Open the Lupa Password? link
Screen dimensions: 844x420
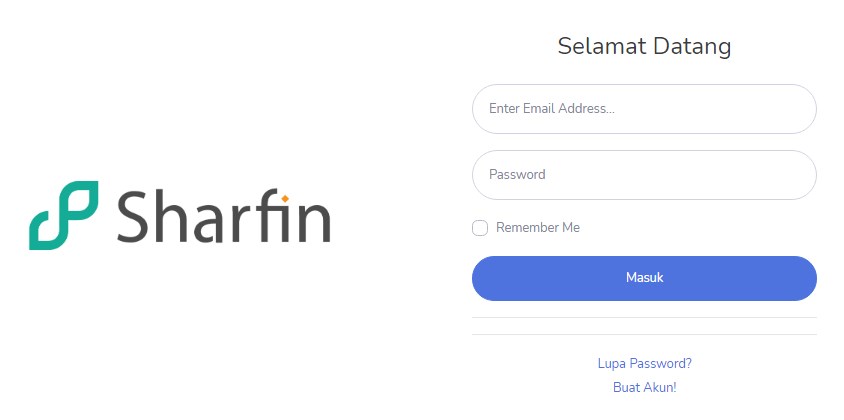pos(644,364)
